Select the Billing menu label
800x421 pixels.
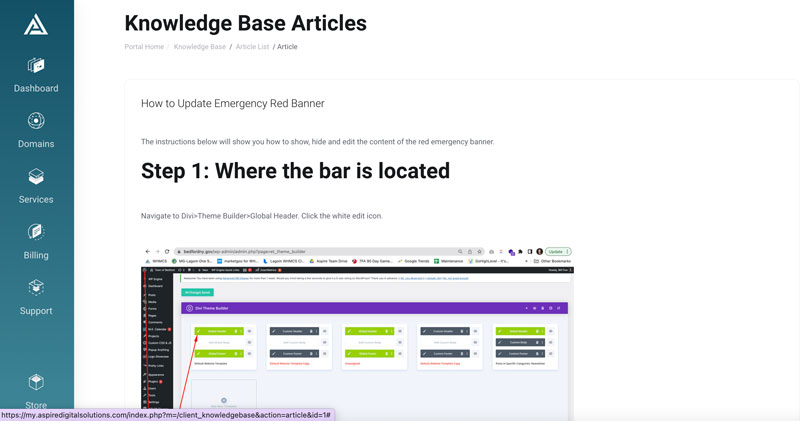click(x=36, y=255)
